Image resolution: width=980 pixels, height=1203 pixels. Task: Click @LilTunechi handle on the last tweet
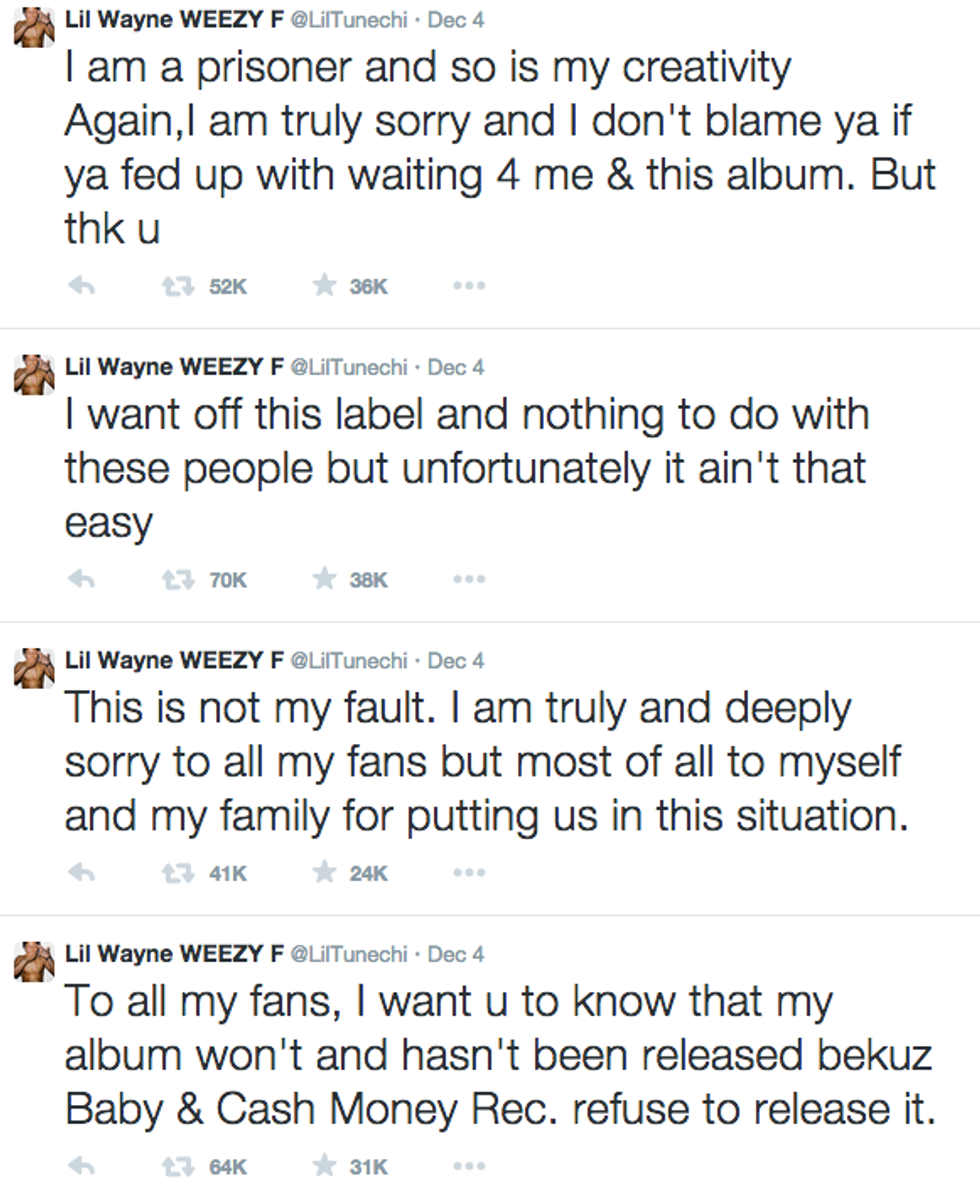click(348, 954)
